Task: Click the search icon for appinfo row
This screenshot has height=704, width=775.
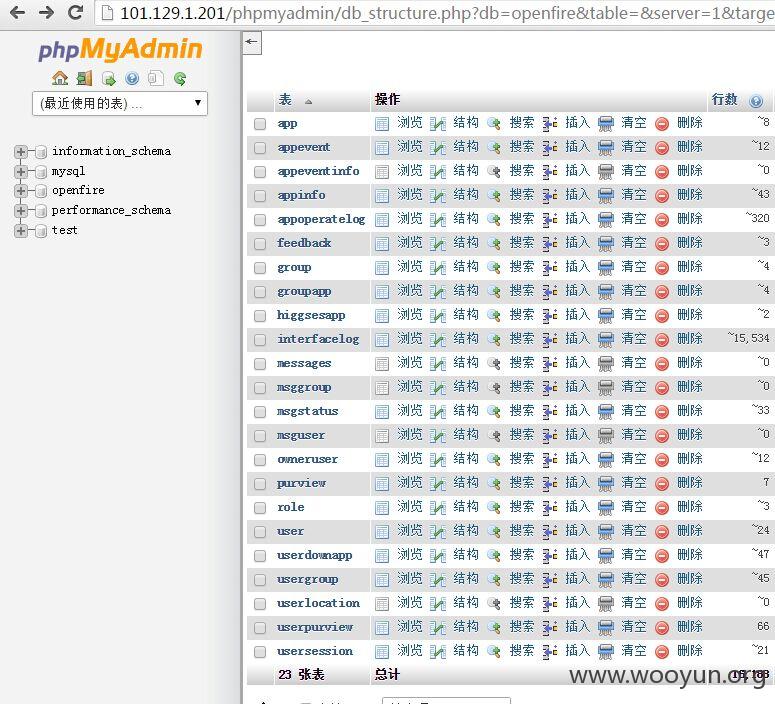Action: 494,196
